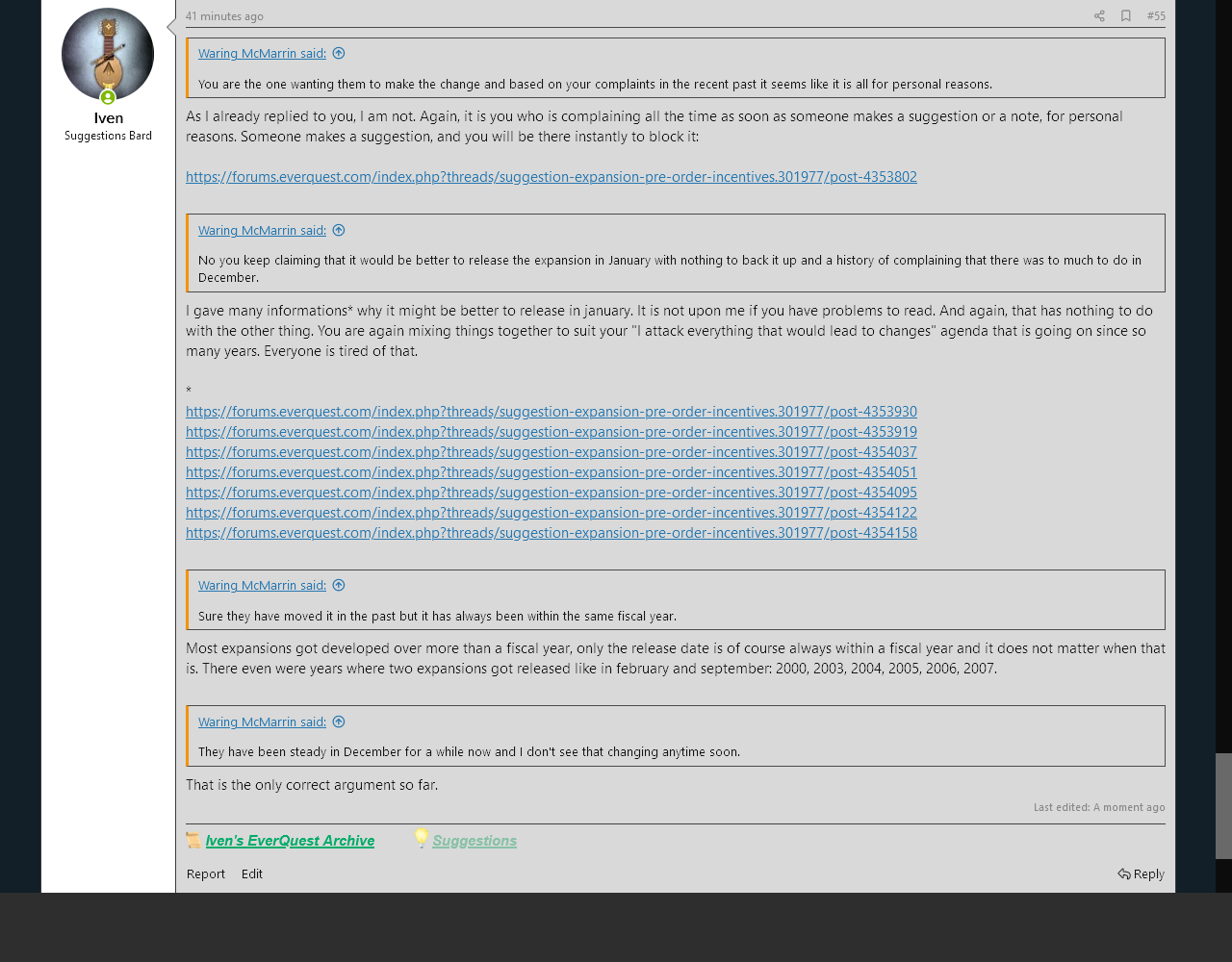Open Iven's EverQuest Archive signature link

[290, 841]
